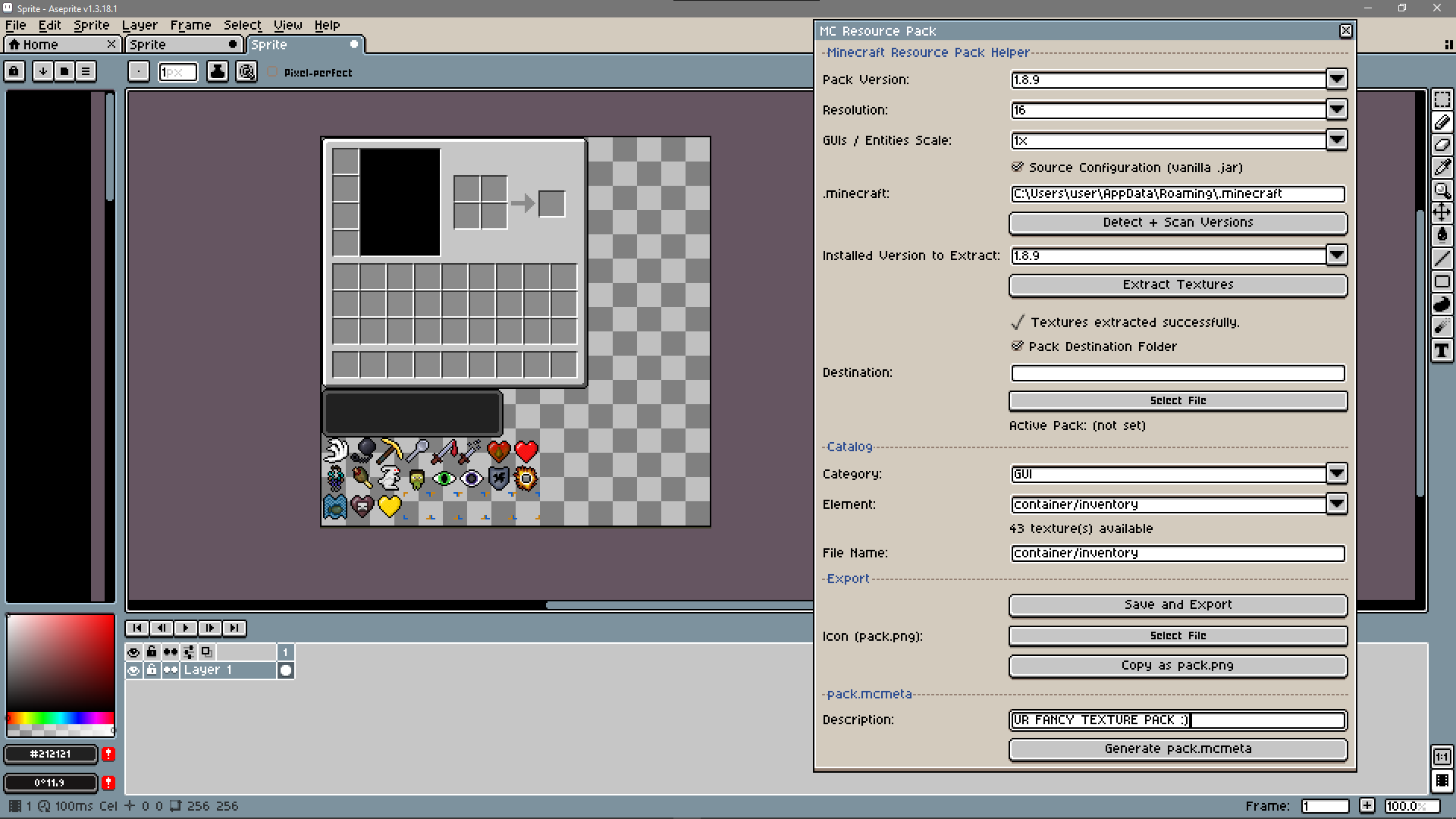This screenshot has width=1456, height=819.
Task: Select the Rectangular Marquee tool
Action: (x=1442, y=100)
